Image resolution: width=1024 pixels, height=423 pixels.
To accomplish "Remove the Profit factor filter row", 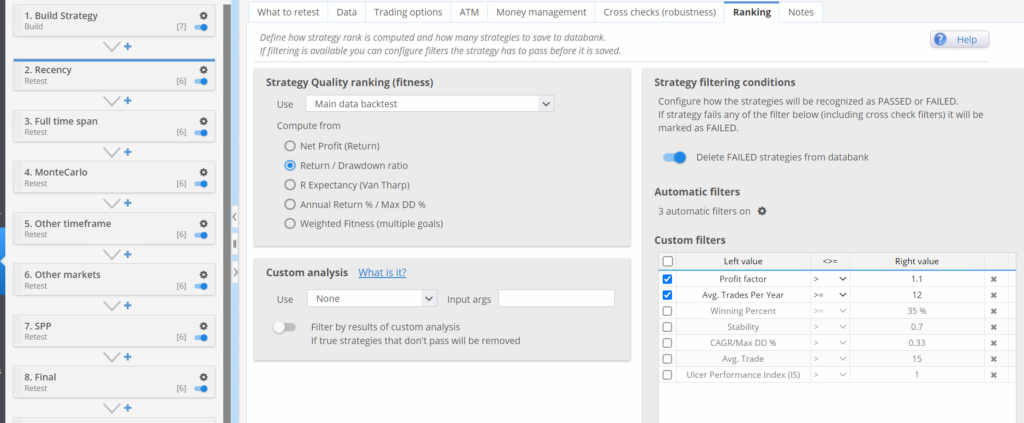I will [x=993, y=279].
